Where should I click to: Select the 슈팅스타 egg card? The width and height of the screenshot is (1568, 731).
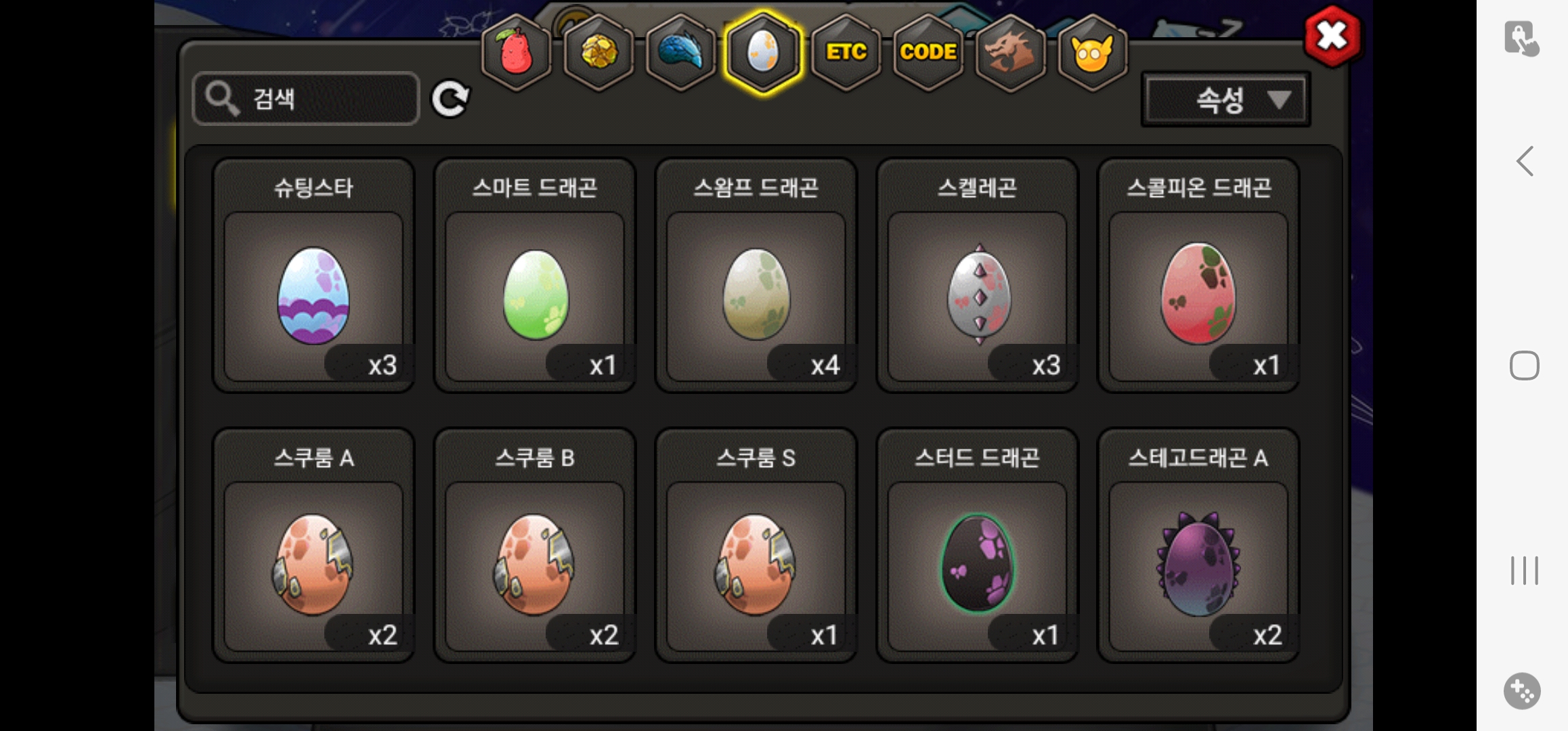[x=313, y=275]
